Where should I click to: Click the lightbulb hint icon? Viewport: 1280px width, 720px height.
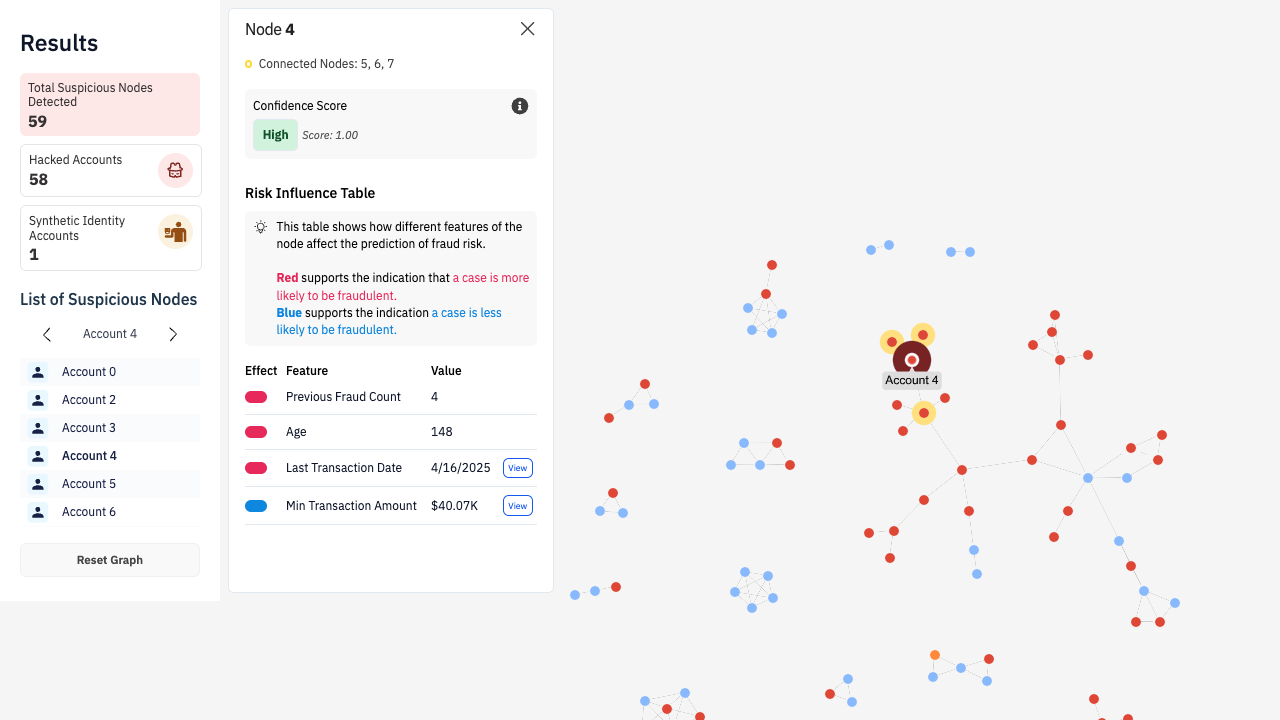point(260,227)
